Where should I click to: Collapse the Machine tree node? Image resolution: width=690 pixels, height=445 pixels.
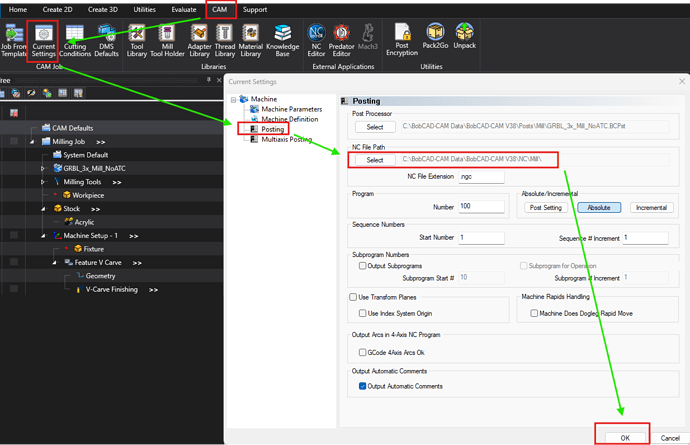(233, 100)
